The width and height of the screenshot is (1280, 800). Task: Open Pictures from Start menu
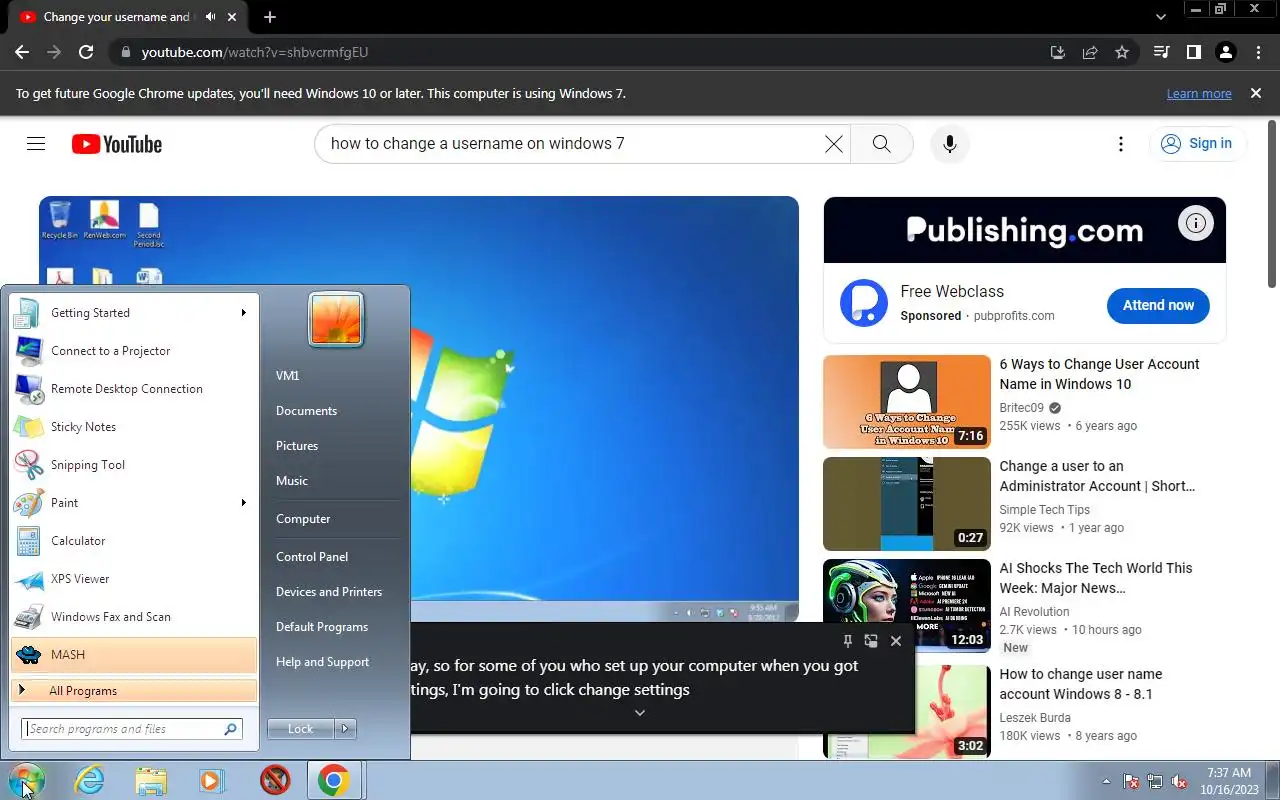coord(297,446)
